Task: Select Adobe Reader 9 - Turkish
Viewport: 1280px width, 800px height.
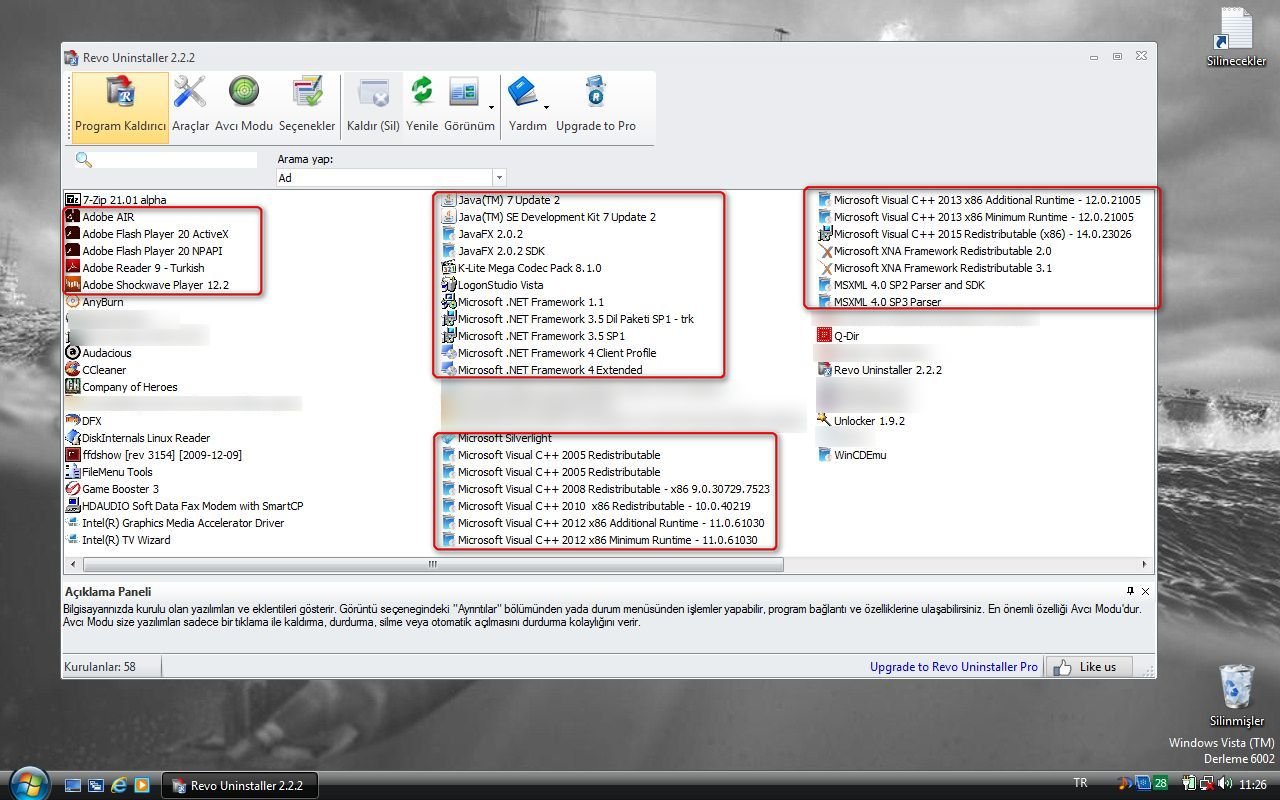Action: point(135,268)
